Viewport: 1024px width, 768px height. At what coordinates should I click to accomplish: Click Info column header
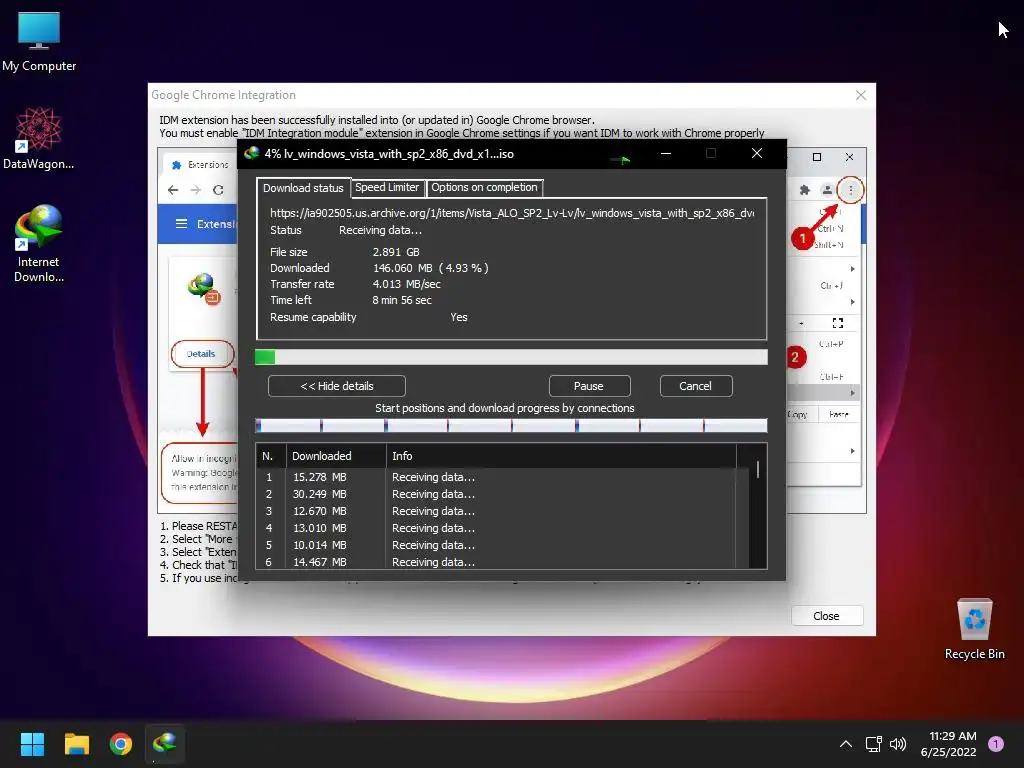(x=561, y=456)
